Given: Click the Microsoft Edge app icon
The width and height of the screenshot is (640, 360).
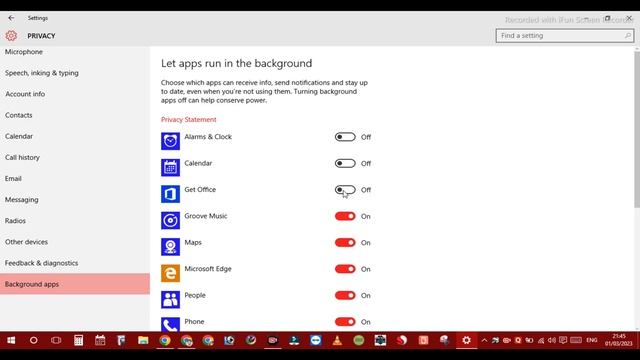Looking at the screenshot, I should [170, 273].
